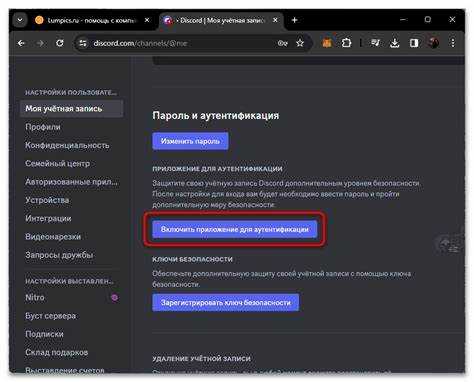Open Запросы дружбы settings section

tap(59, 255)
